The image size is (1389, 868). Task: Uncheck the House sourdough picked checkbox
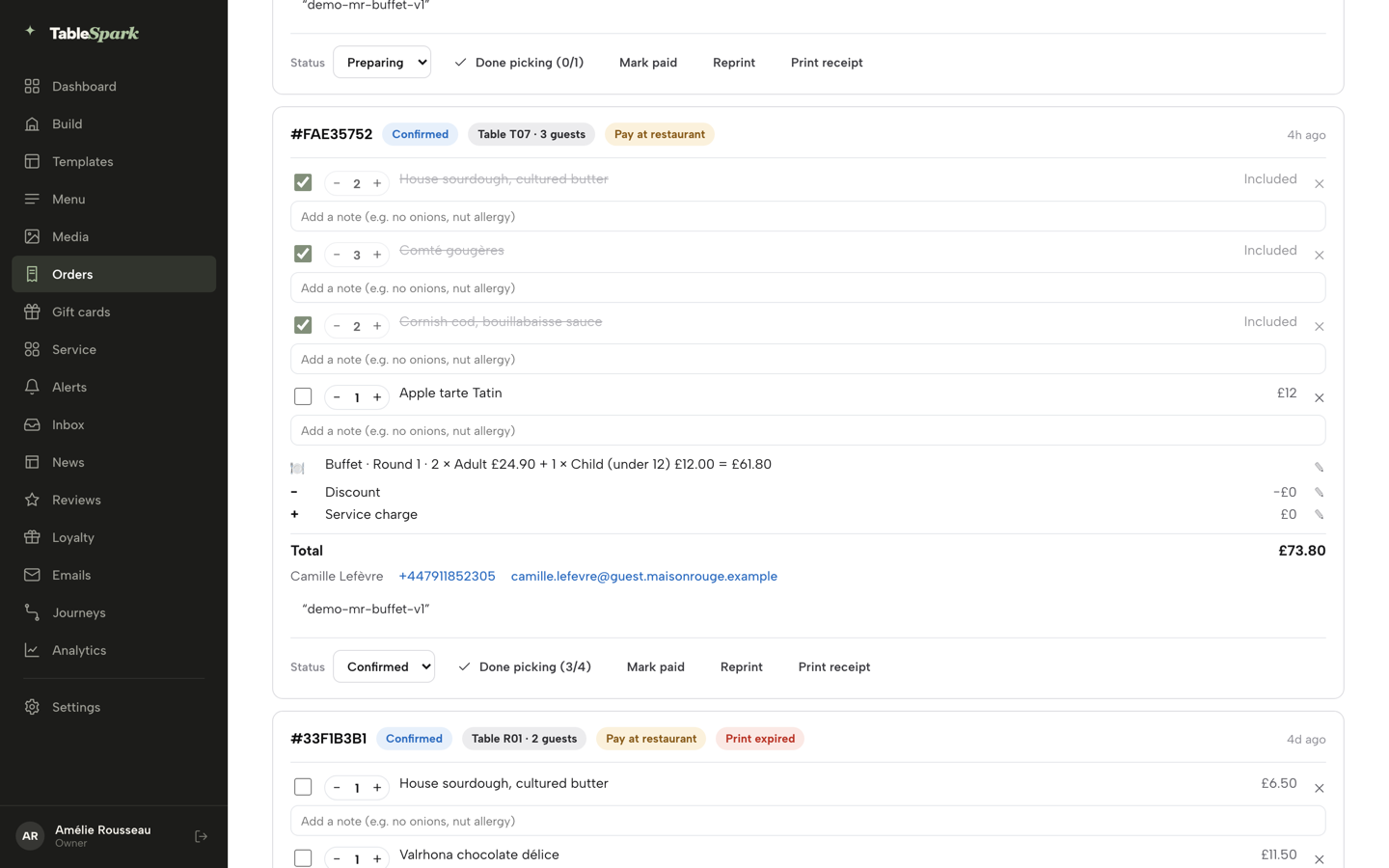tap(303, 182)
